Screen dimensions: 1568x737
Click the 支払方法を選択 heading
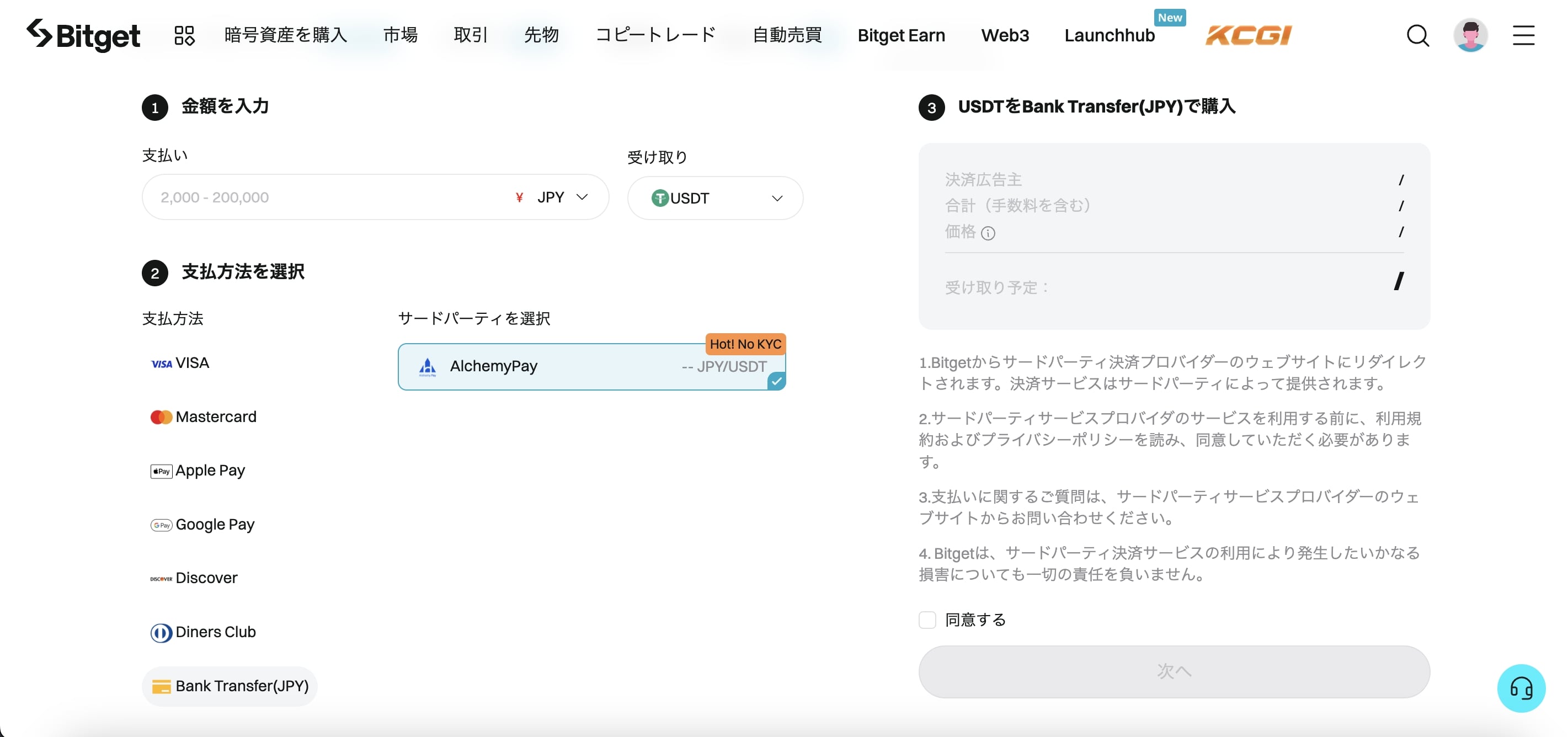tap(243, 272)
